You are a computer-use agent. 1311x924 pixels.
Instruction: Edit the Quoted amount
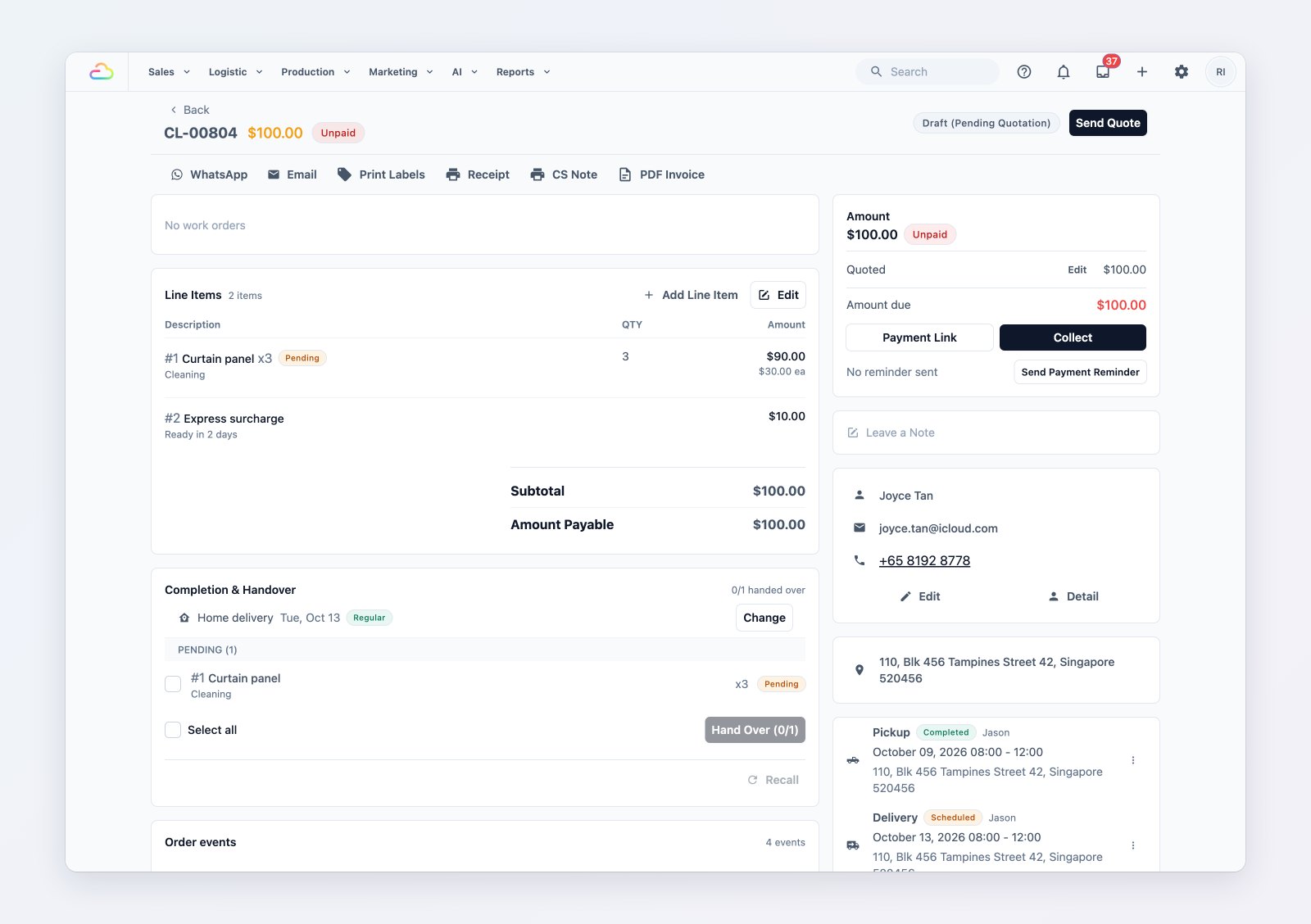[x=1077, y=269]
